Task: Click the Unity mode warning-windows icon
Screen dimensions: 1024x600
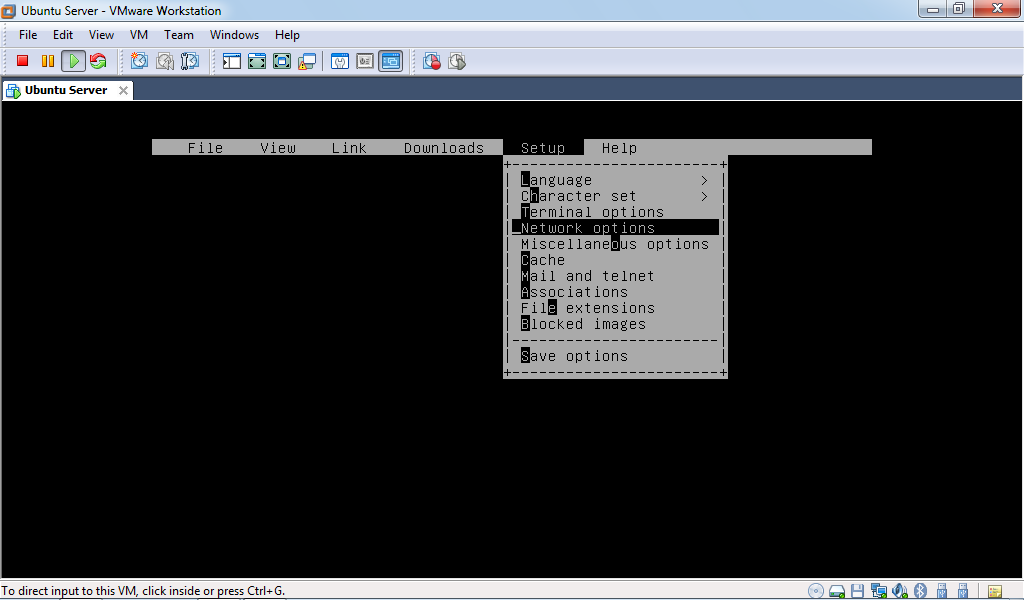Action: [307, 61]
